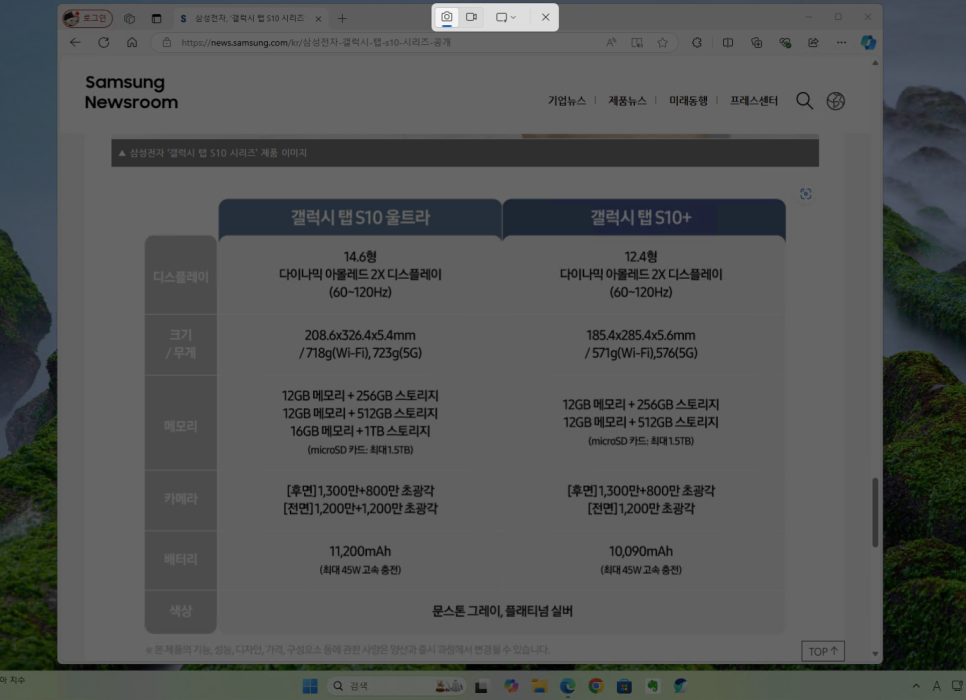Click the scrollbar up arrow

click(x=875, y=63)
